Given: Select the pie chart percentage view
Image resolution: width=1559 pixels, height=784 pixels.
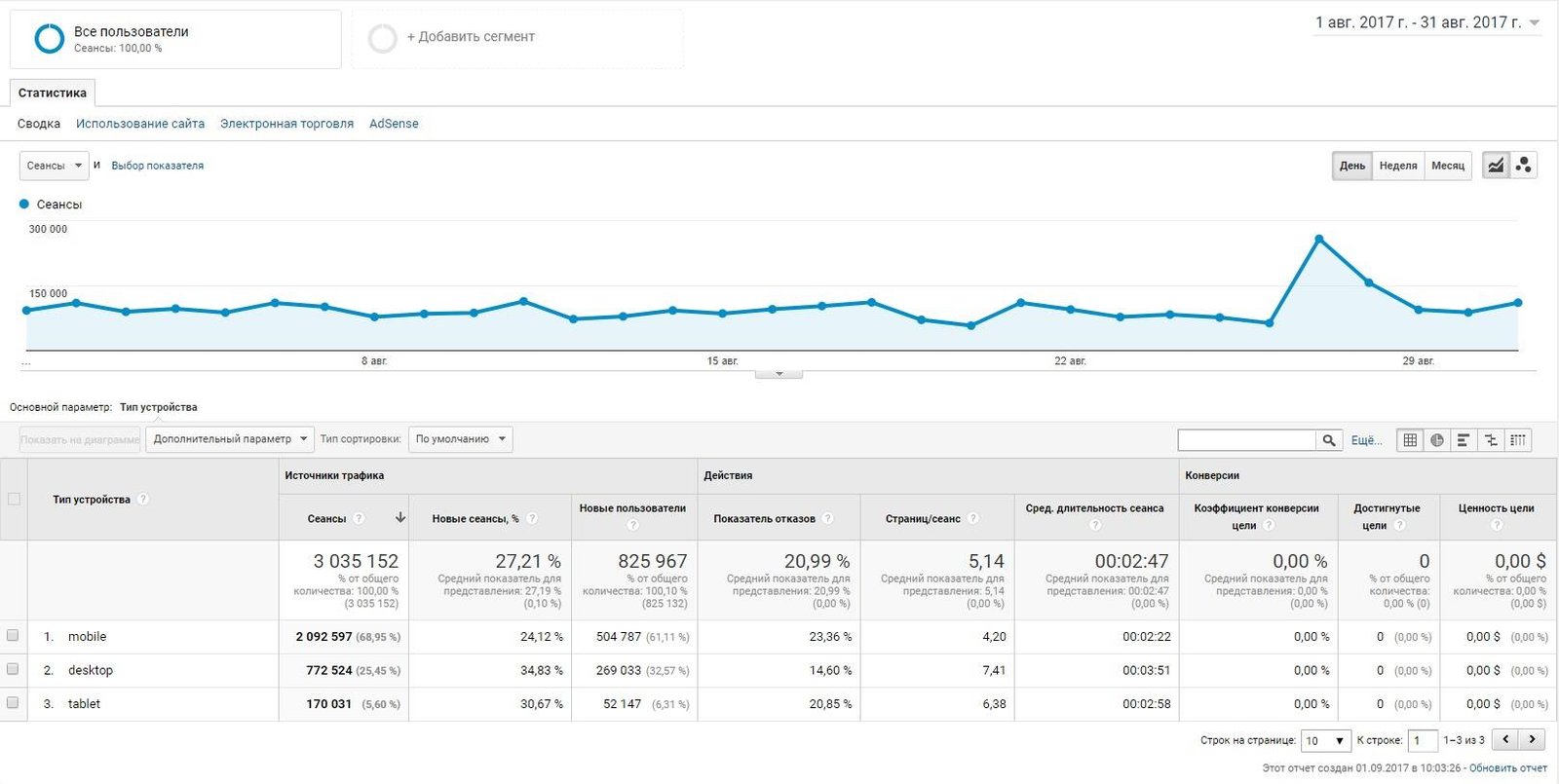Looking at the screenshot, I should click(1437, 440).
